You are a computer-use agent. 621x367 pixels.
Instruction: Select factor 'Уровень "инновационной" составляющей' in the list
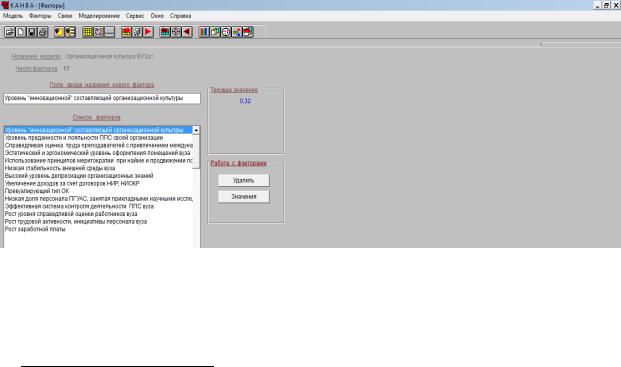click(x=98, y=130)
